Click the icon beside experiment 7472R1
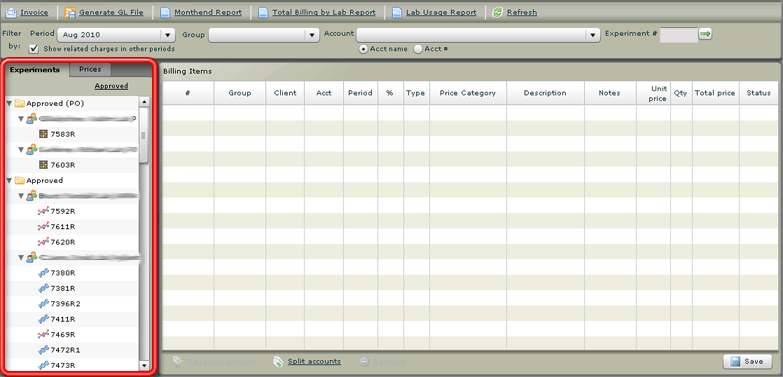The height and width of the screenshot is (377, 783). [x=43, y=350]
